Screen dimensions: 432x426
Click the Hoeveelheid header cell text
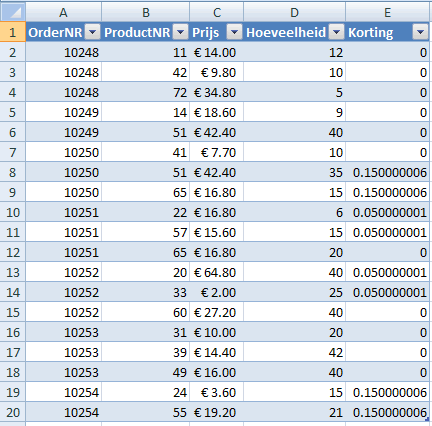(x=286, y=32)
